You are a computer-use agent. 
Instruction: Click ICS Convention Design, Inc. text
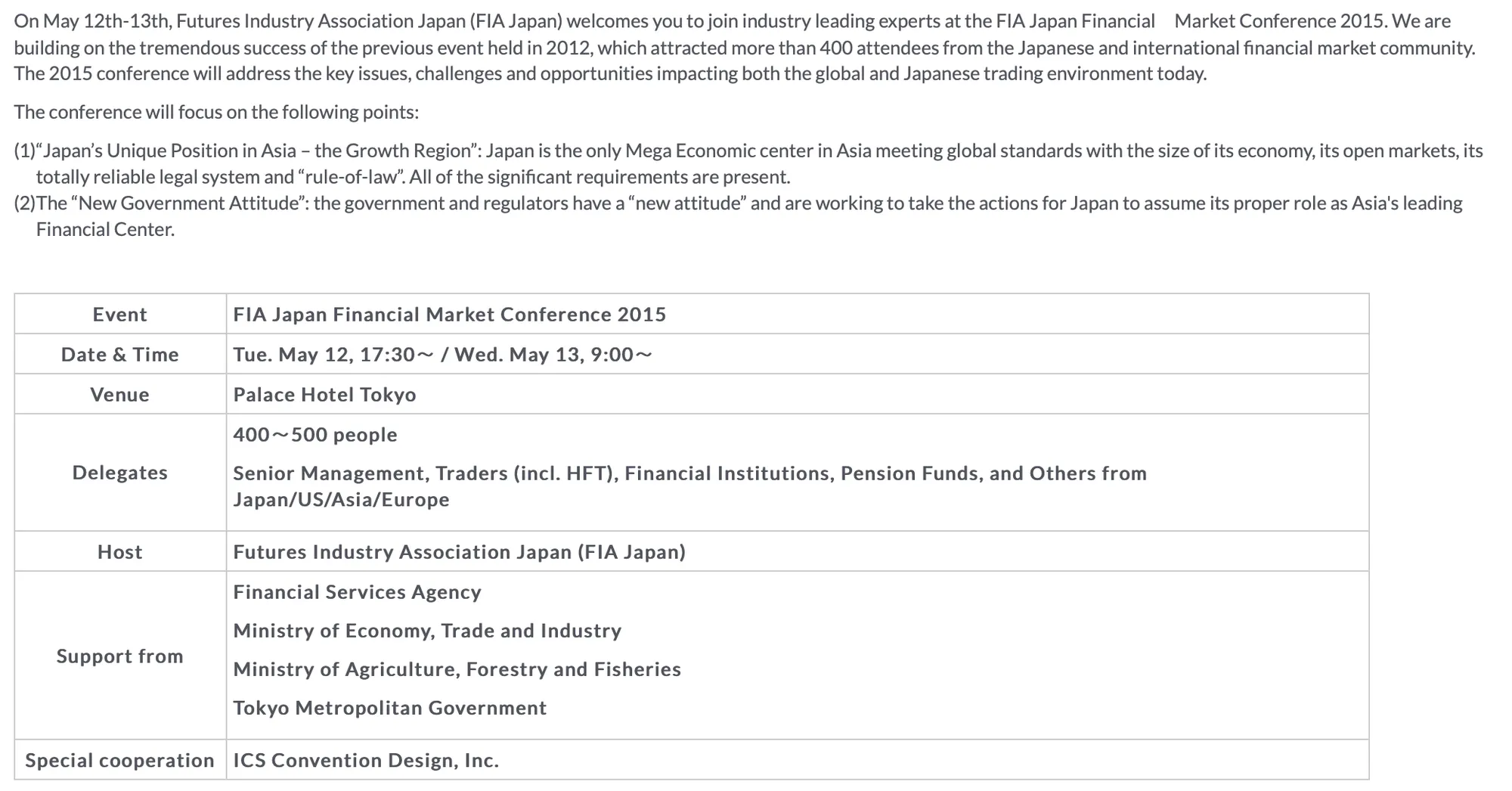pyautogui.click(x=366, y=760)
